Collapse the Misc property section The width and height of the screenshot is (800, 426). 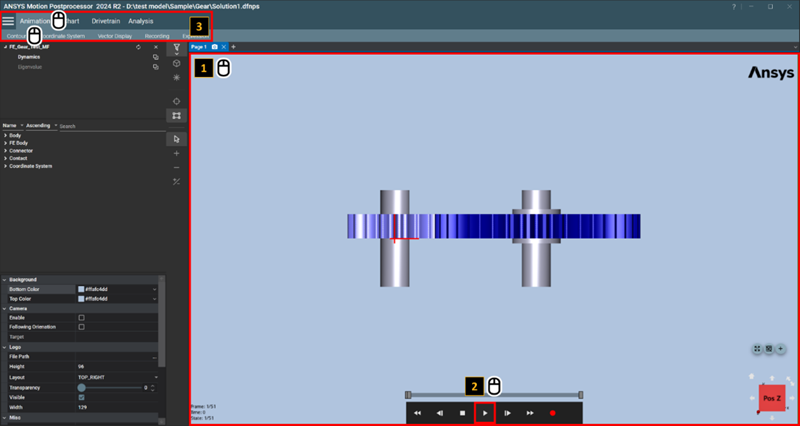(5, 418)
